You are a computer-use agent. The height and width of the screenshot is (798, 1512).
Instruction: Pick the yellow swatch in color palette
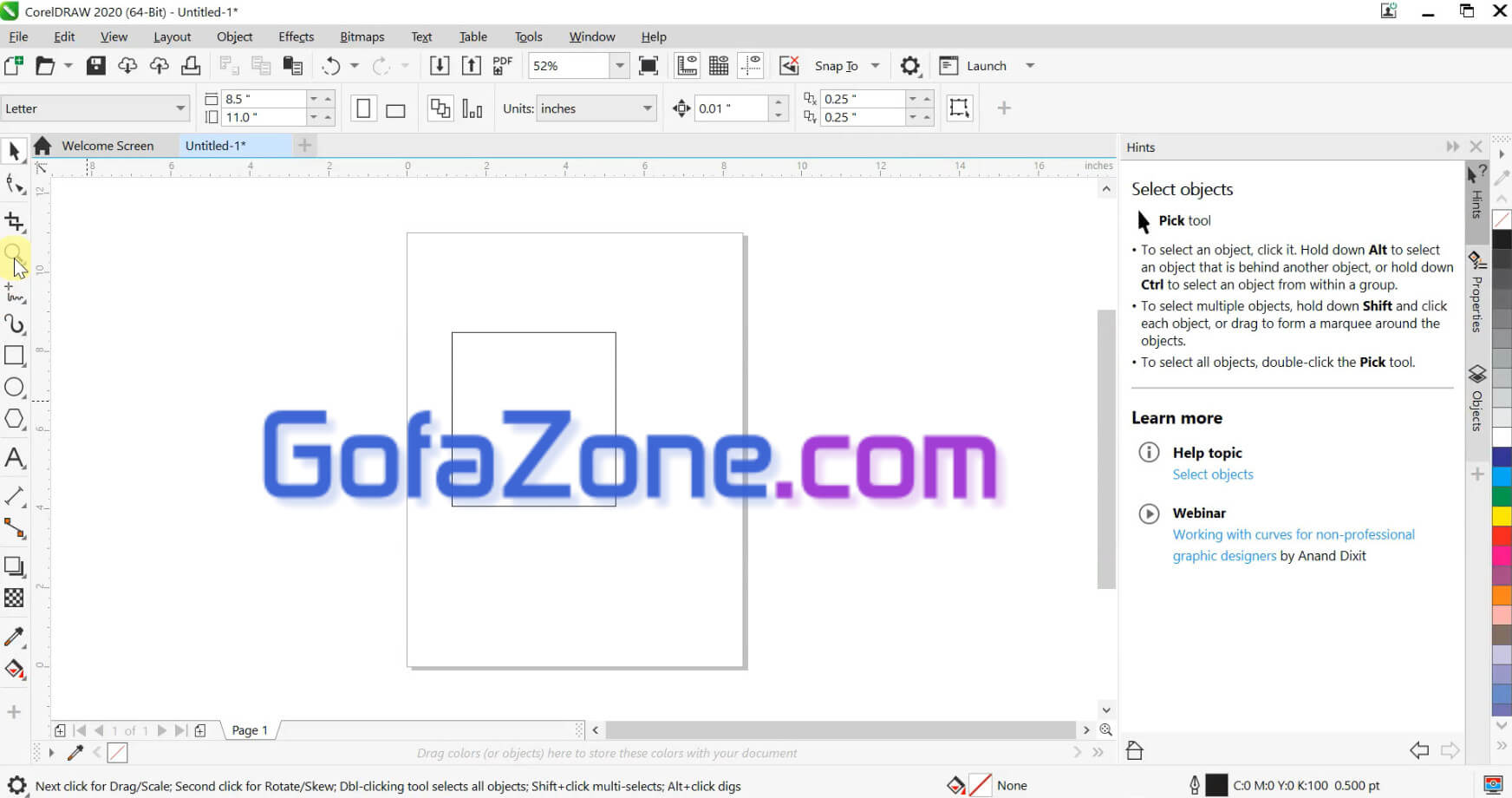1502,516
